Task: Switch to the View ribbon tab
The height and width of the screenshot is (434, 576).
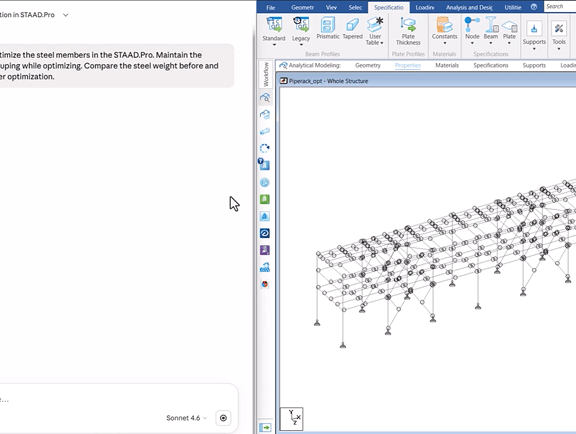Action: 331,7
